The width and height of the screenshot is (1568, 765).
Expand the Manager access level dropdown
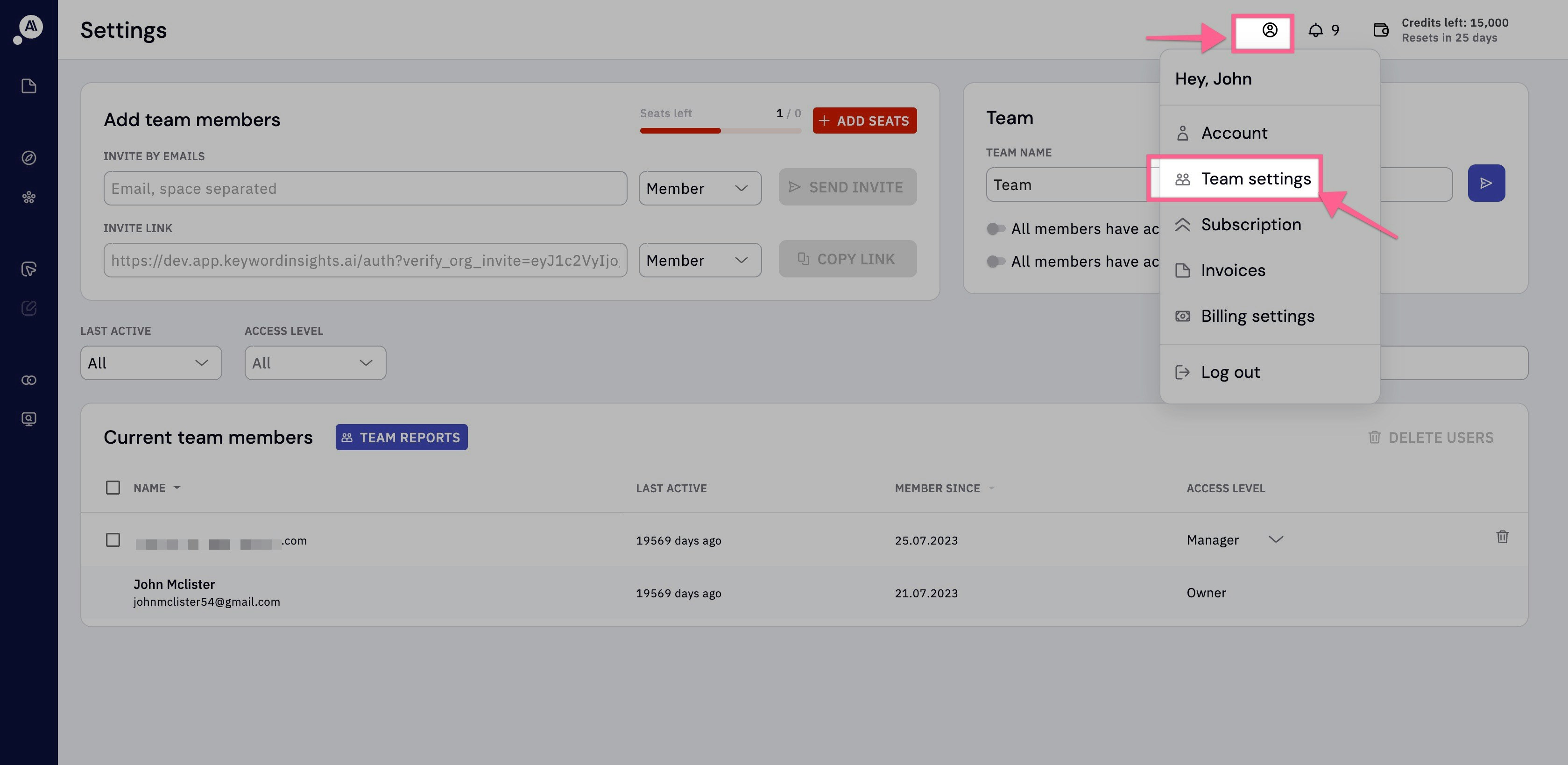(x=1275, y=540)
